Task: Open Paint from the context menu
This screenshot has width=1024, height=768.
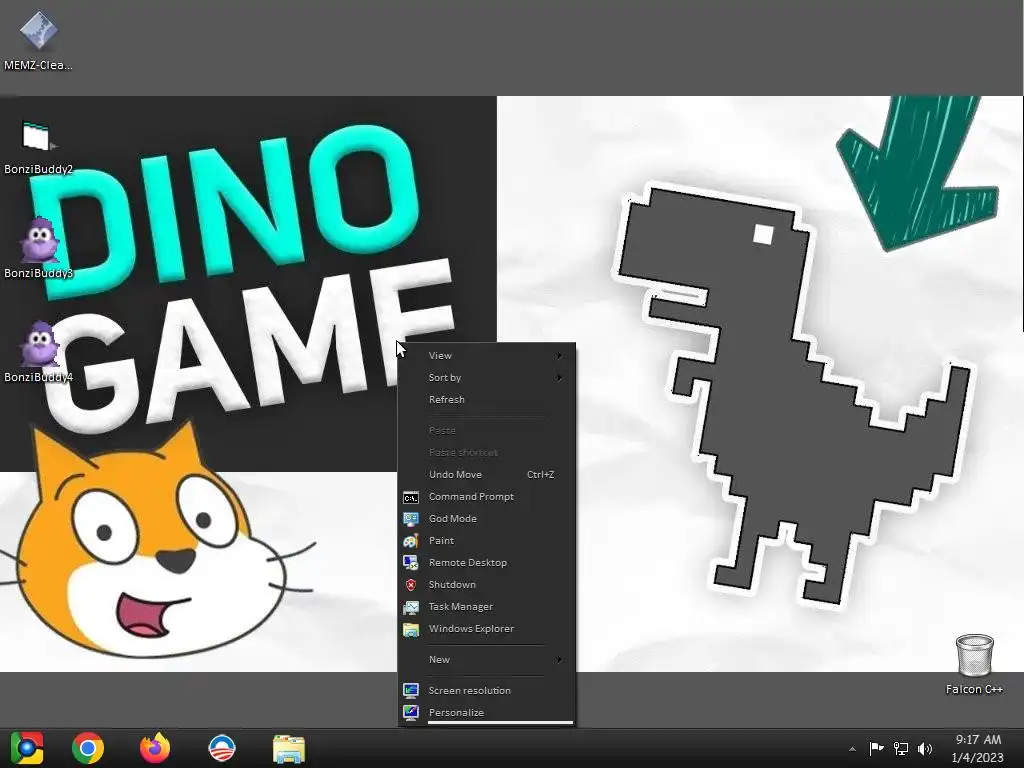Action: (x=487, y=541)
